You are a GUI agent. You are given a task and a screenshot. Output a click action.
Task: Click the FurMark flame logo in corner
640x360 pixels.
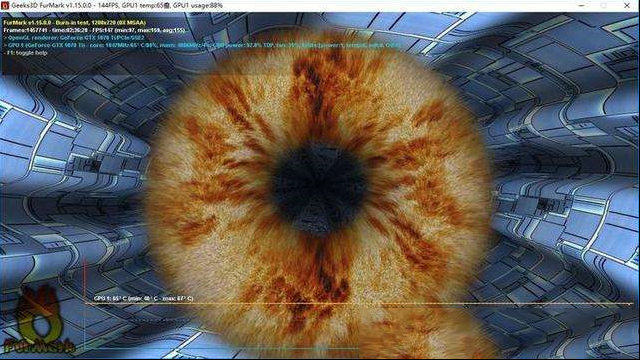point(39,320)
